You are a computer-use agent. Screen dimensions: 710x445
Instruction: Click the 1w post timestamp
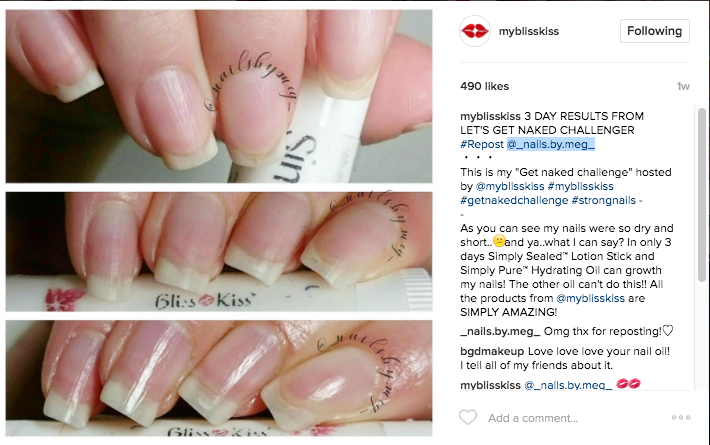click(x=683, y=86)
